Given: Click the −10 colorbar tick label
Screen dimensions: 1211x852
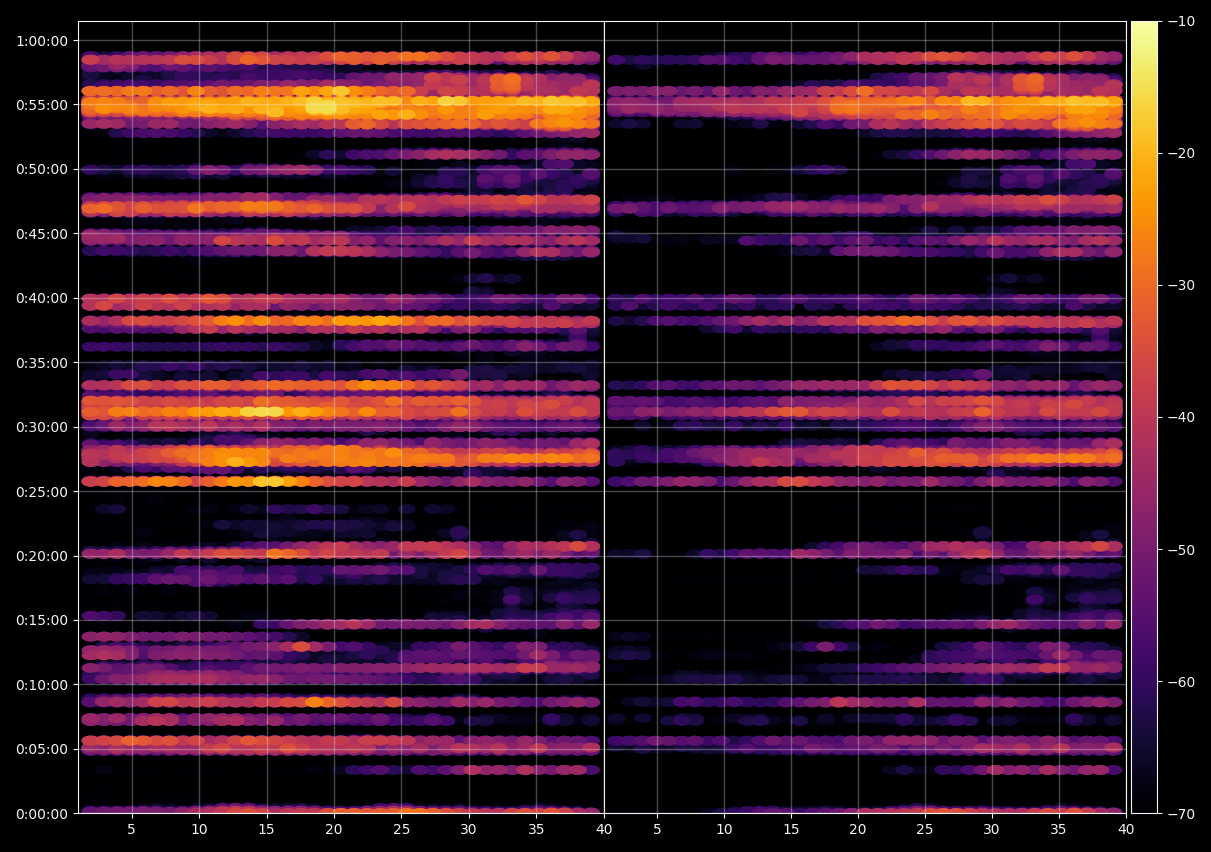Looking at the screenshot, I should pos(1181,21).
